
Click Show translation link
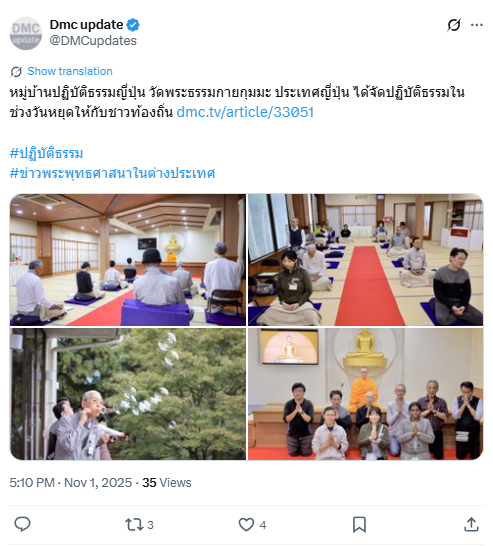[70, 71]
